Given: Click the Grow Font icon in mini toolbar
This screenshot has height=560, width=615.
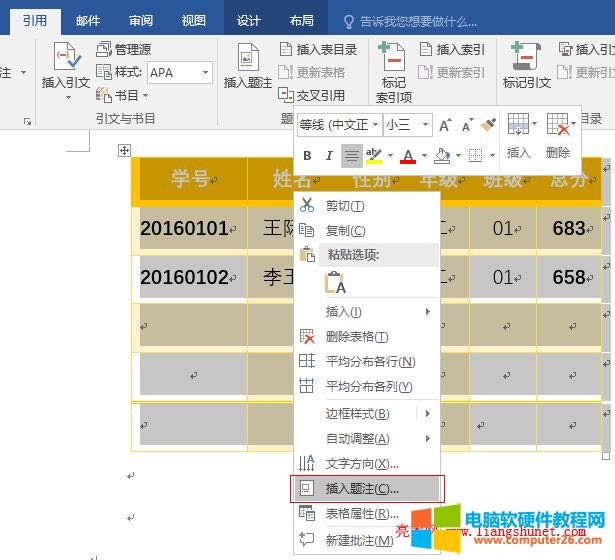Looking at the screenshot, I should coord(445,125).
